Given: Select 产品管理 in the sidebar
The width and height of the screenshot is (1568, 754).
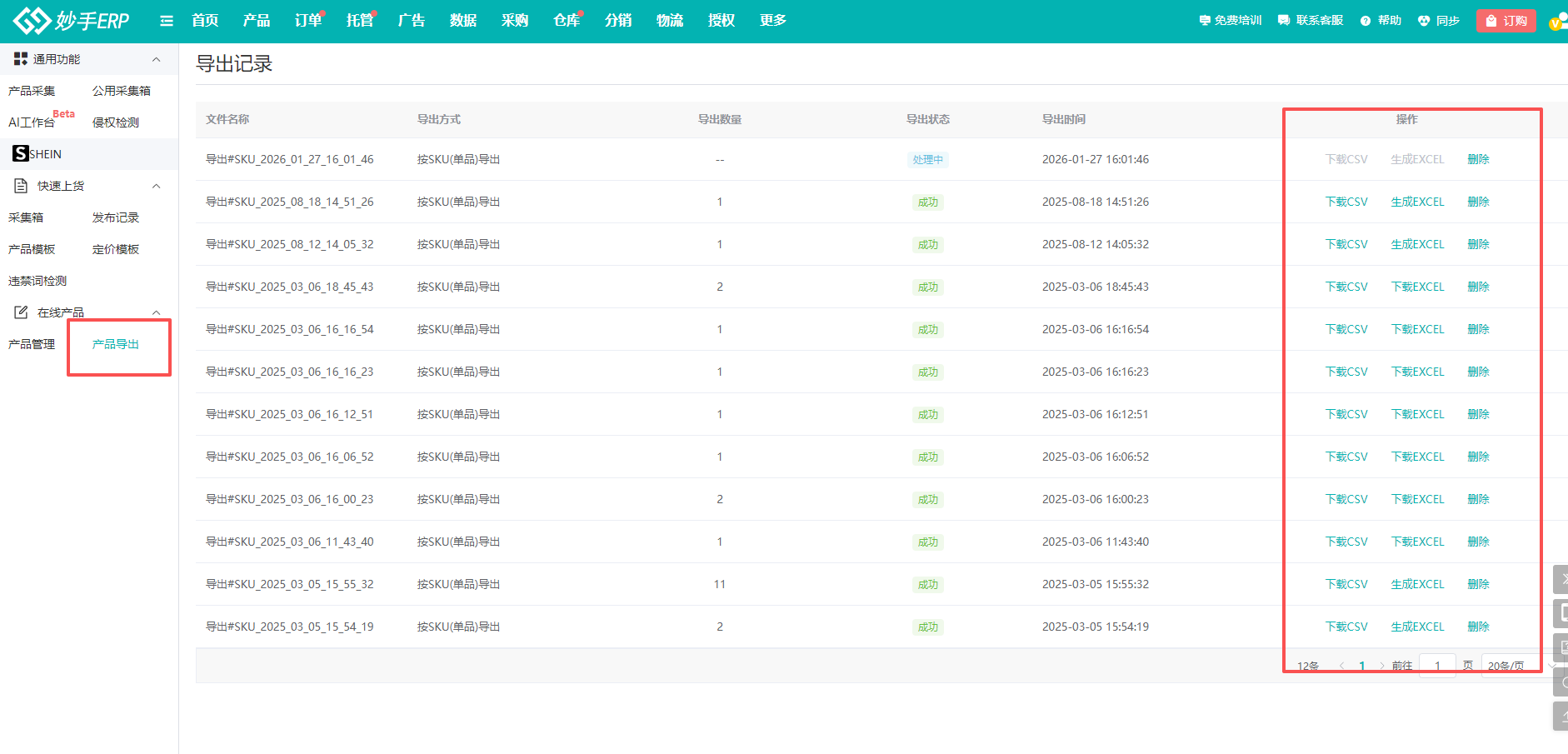Looking at the screenshot, I should click(x=32, y=344).
